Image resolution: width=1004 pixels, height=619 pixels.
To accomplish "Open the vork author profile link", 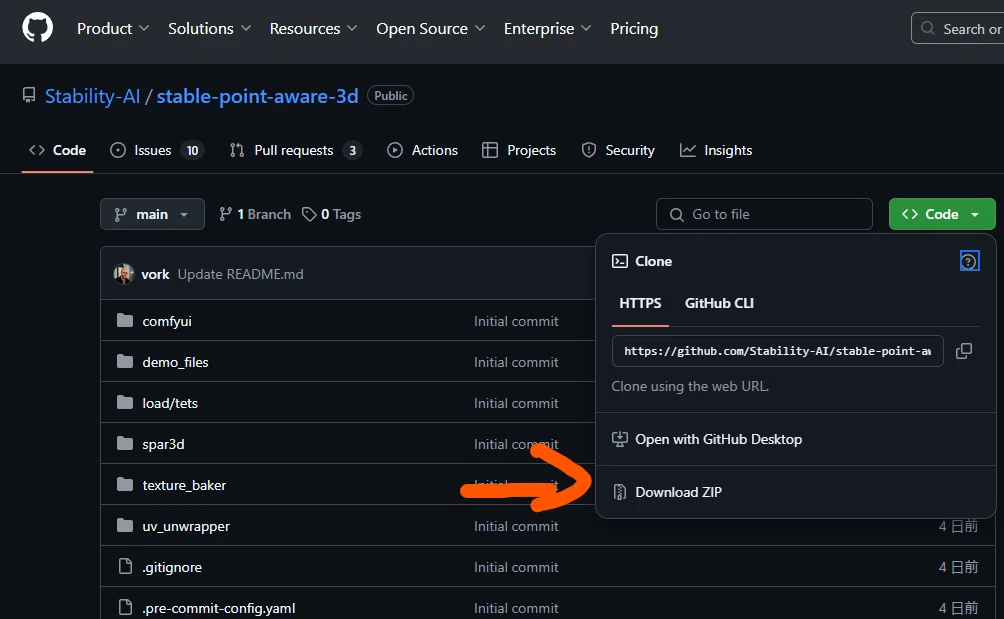I will pos(155,274).
